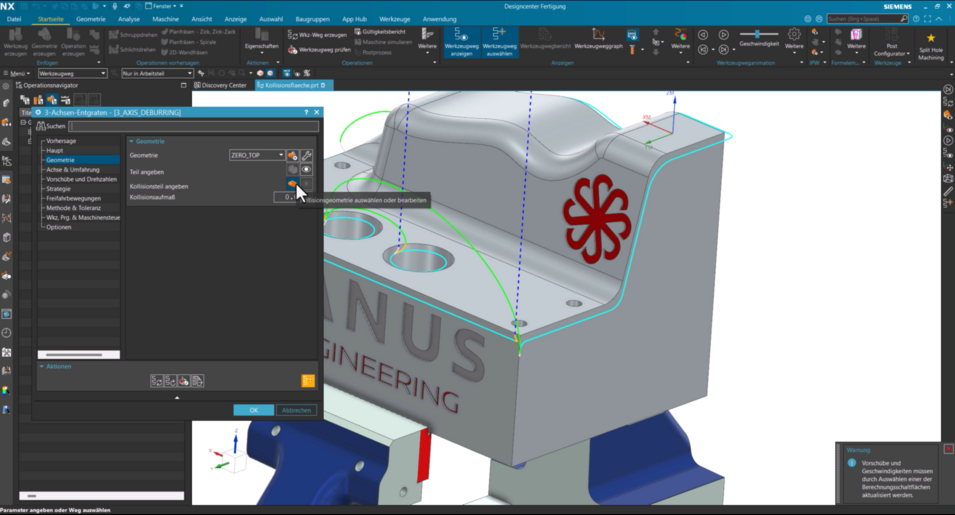Open the ZERO_TOP geometry dropdown
955x515 pixels.
point(257,155)
